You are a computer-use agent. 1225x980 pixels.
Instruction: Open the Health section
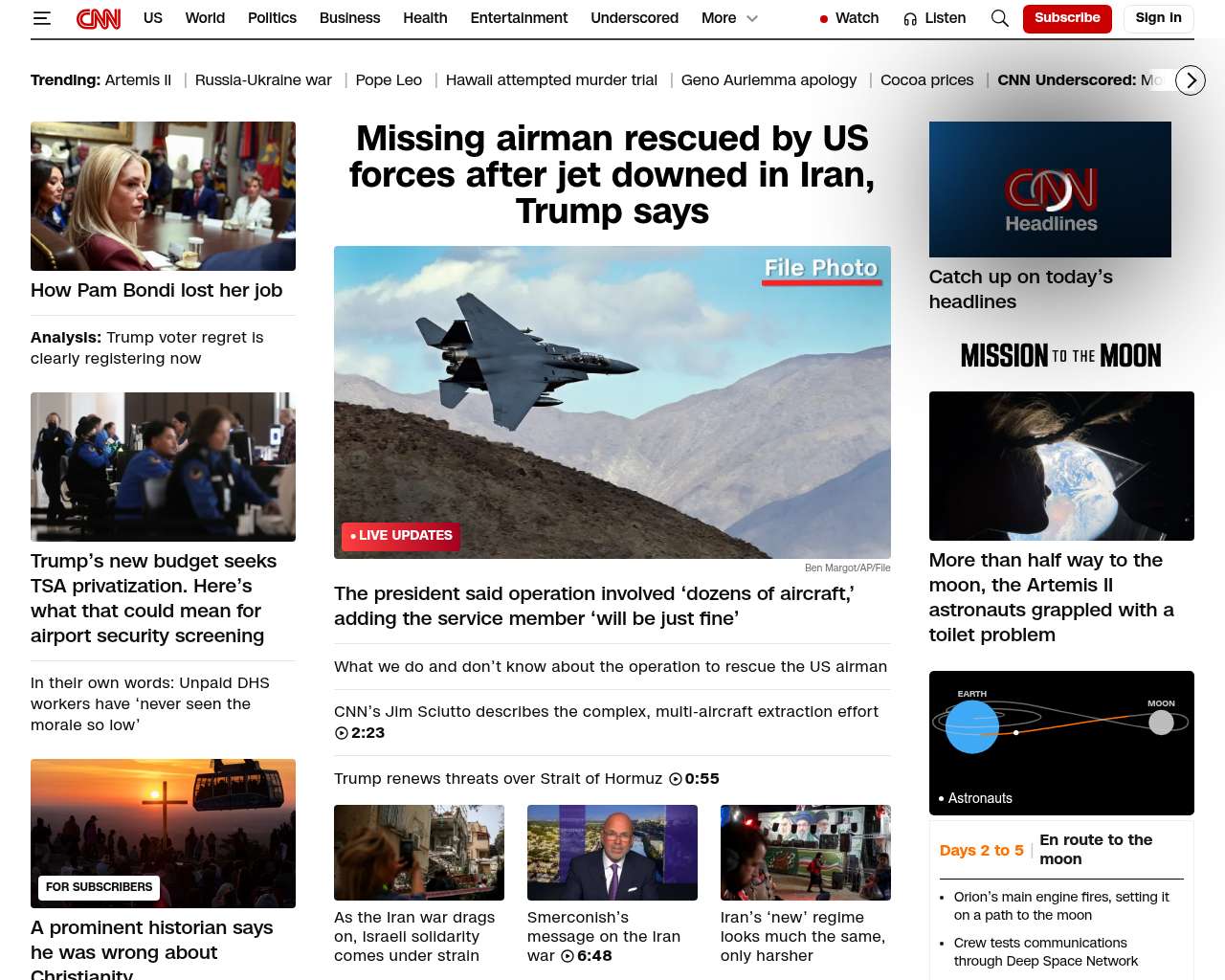(x=425, y=18)
